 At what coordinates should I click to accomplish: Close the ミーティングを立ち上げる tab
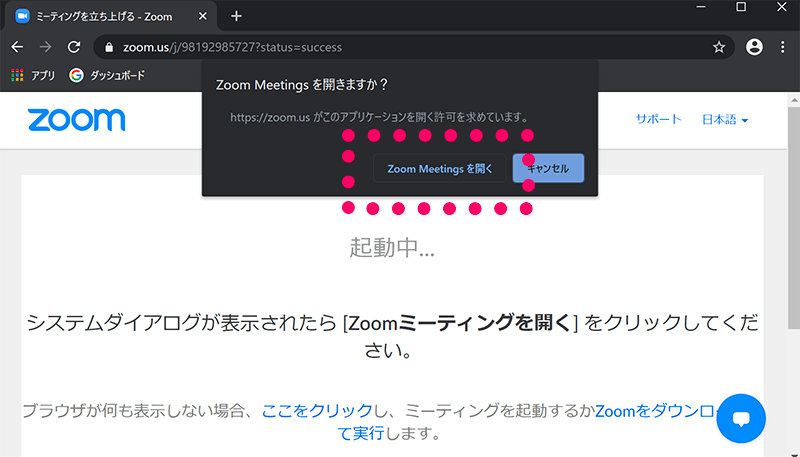203,16
